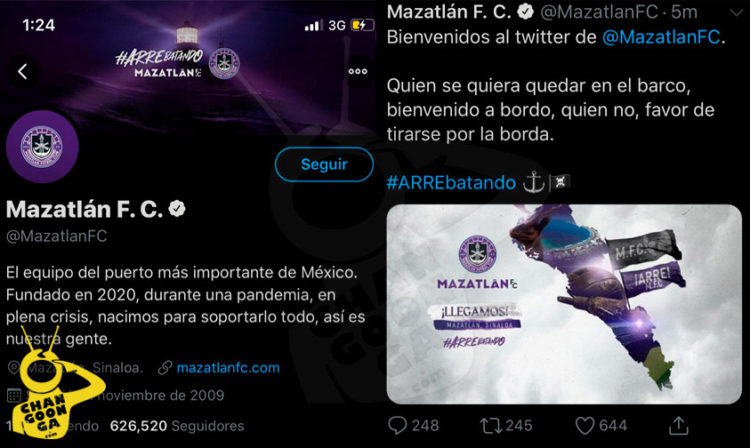This screenshot has height=448, width=750.
Task: View the 626,520 Seguidores list
Action: [177, 426]
